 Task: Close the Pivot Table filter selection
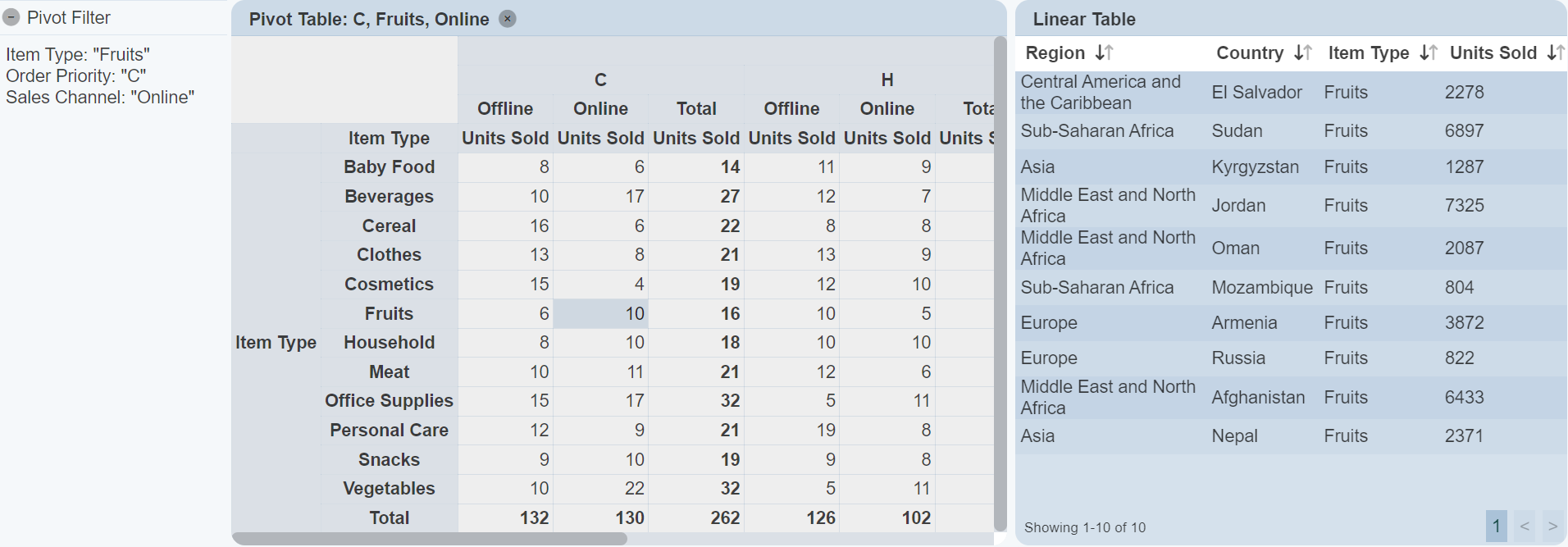click(508, 19)
